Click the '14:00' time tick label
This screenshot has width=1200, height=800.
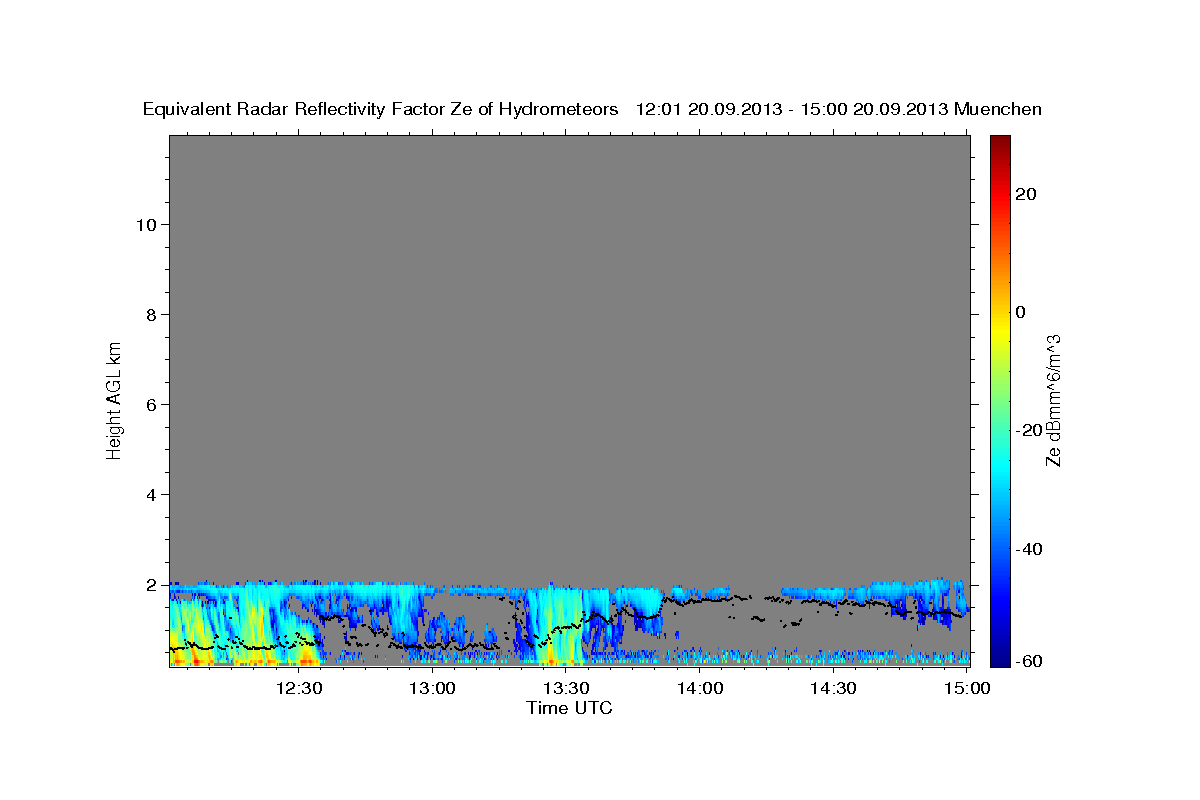[700, 688]
